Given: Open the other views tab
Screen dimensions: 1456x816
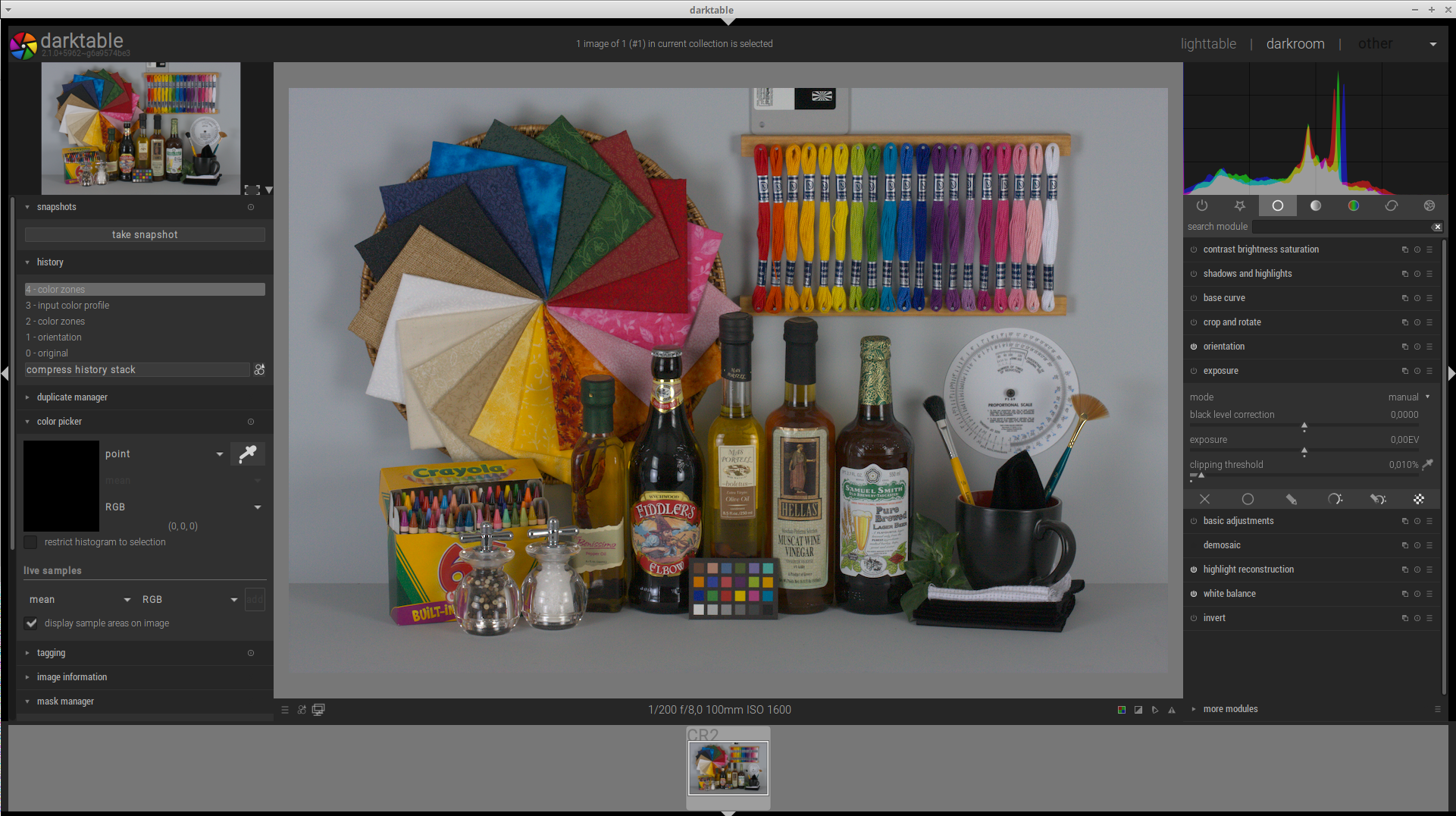Looking at the screenshot, I should (1375, 44).
